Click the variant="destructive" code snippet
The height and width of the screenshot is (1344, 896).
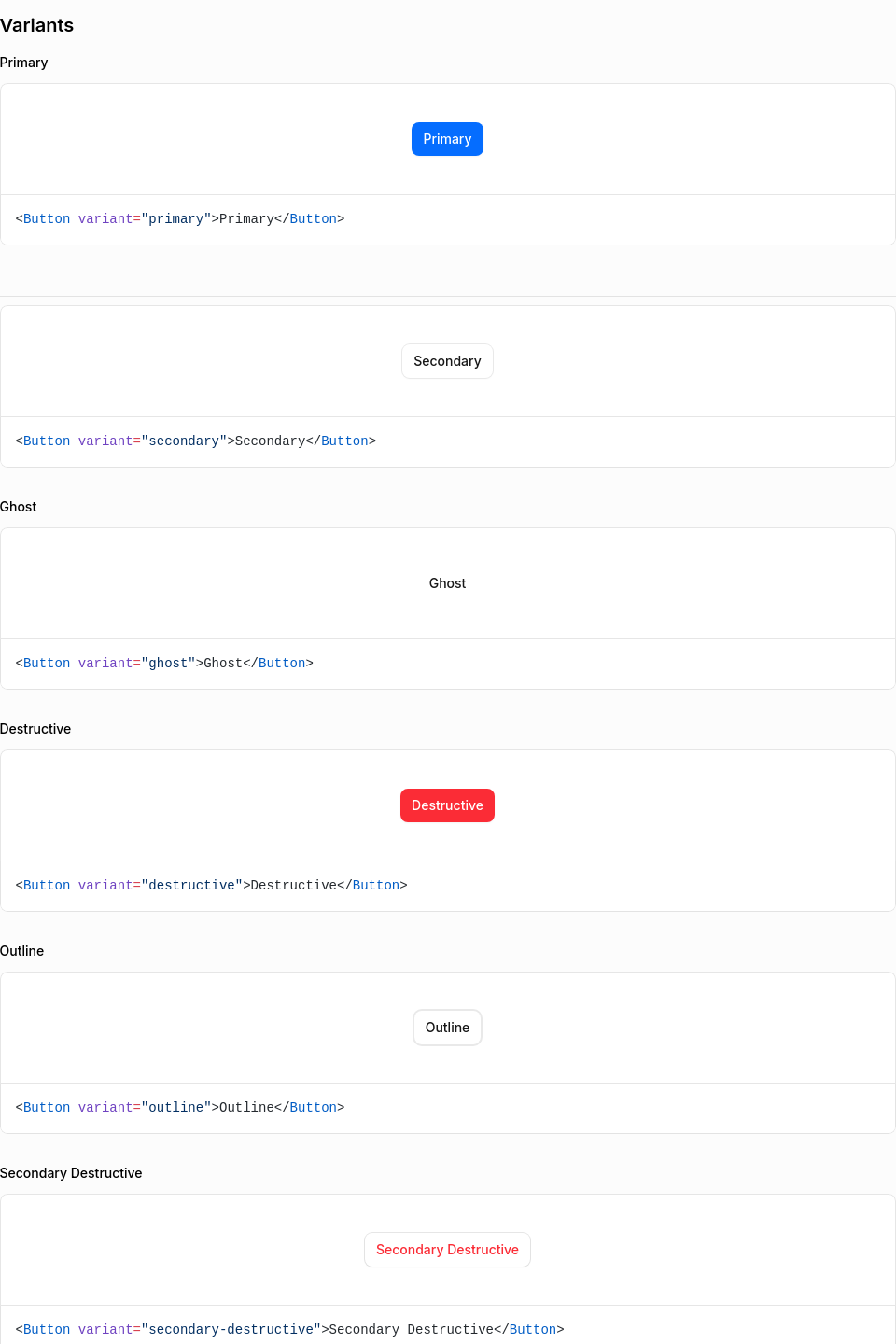pyautogui.click(x=212, y=886)
